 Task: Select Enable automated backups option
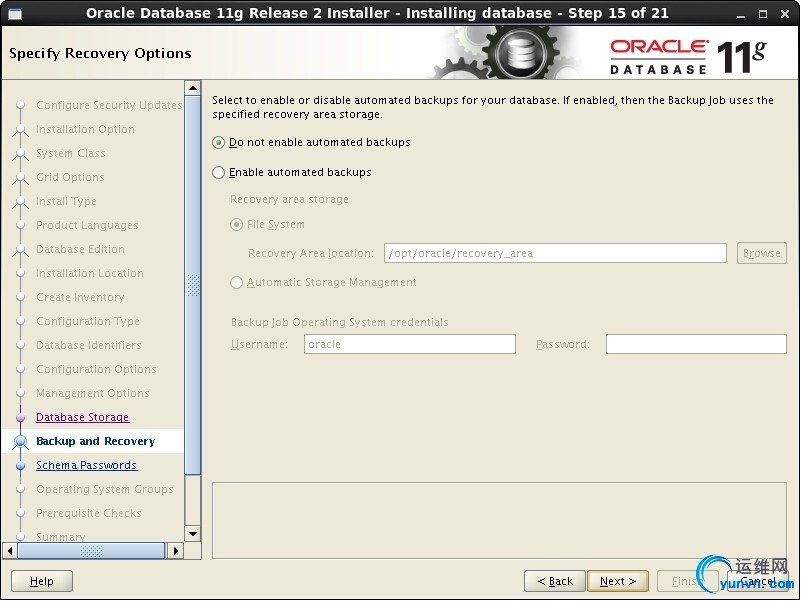292,173
